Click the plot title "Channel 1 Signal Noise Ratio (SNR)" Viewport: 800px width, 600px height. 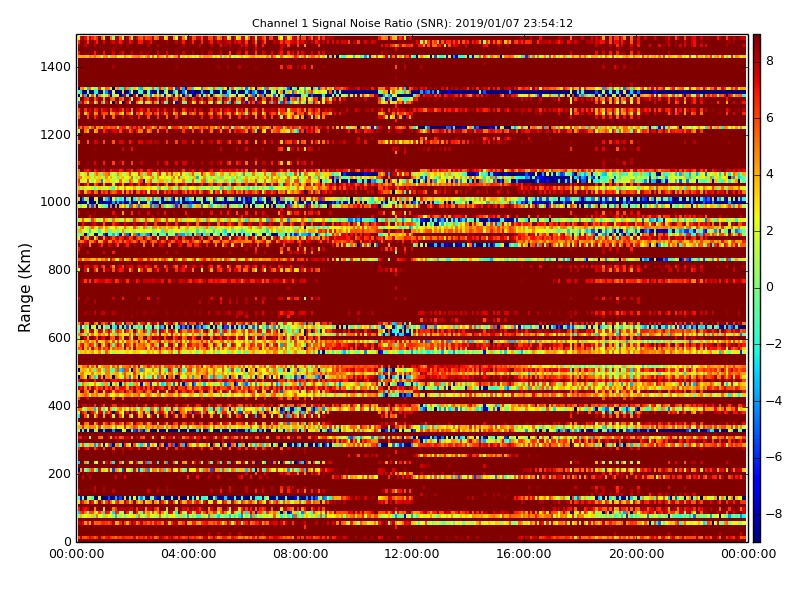(412, 23)
